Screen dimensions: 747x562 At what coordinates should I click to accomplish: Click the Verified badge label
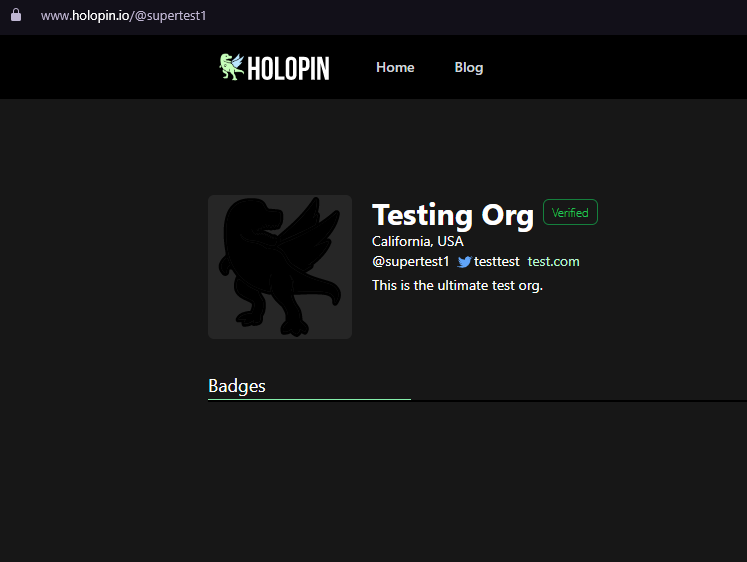pos(570,212)
